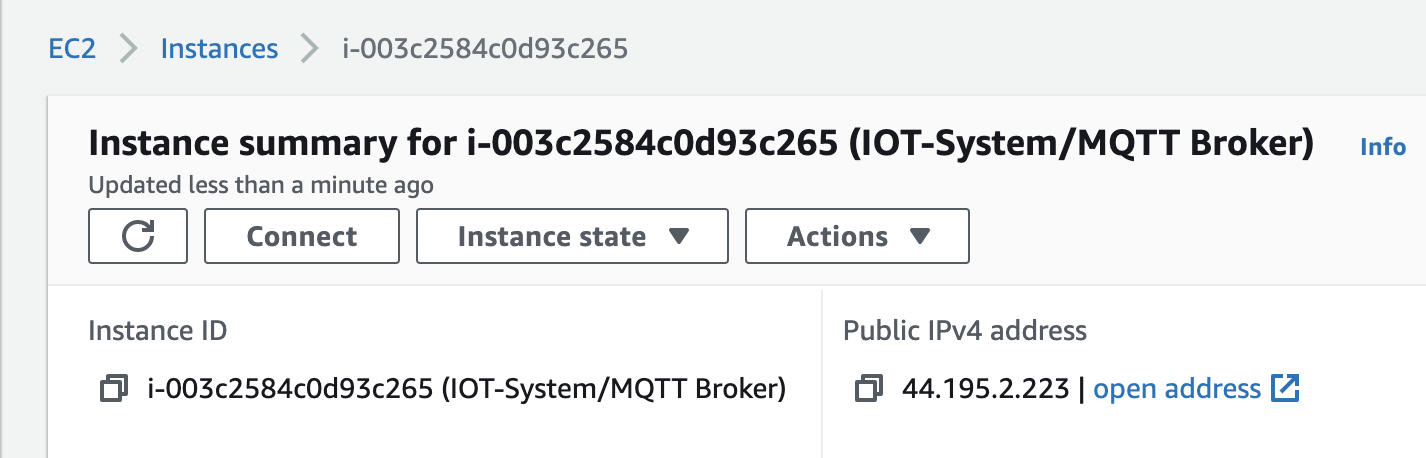The height and width of the screenshot is (458, 1426).
Task: Click the Instance ID field label
Action: point(157,330)
